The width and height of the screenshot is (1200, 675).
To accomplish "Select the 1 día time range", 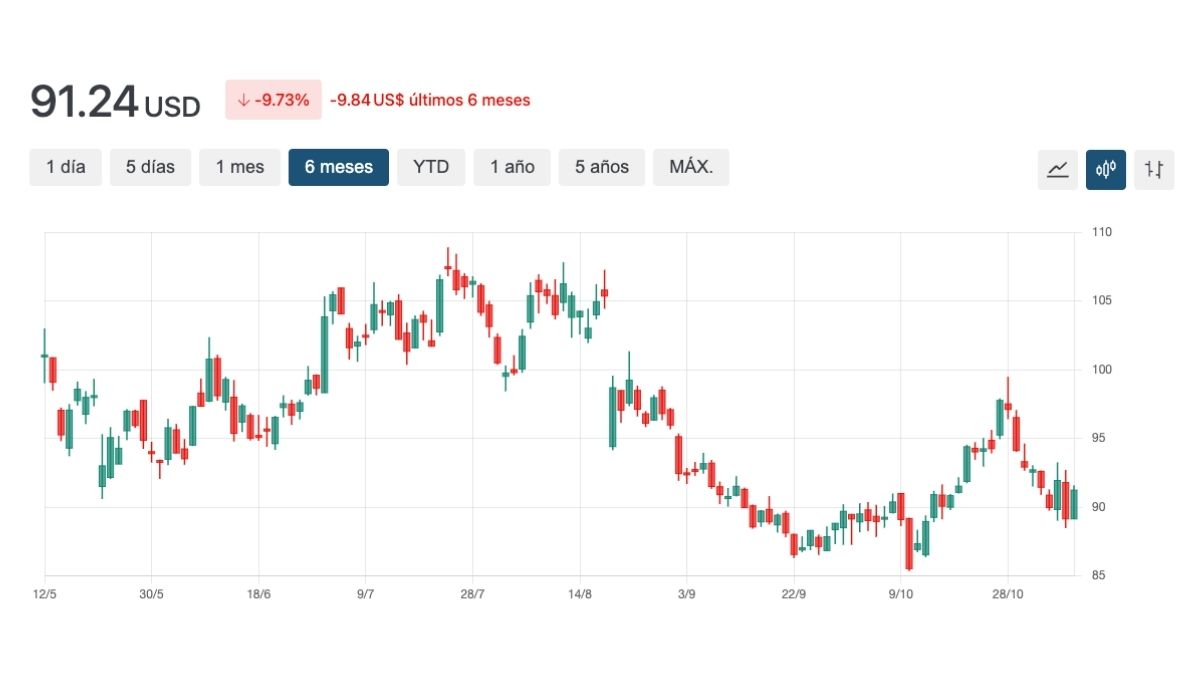I will tap(66, 167).
